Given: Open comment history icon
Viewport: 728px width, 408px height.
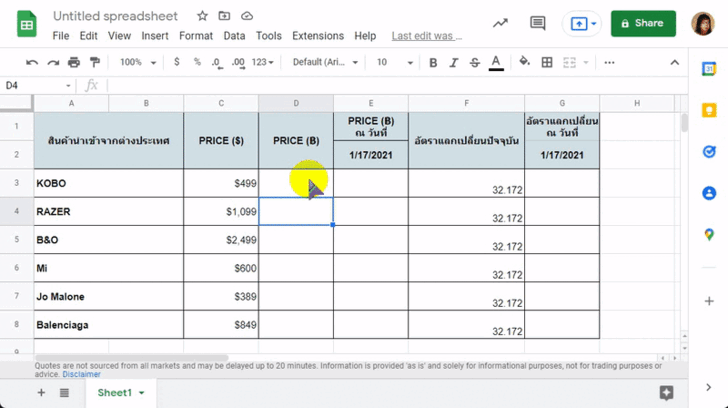Looking at the screenshot, I should (x=538, y=23).
